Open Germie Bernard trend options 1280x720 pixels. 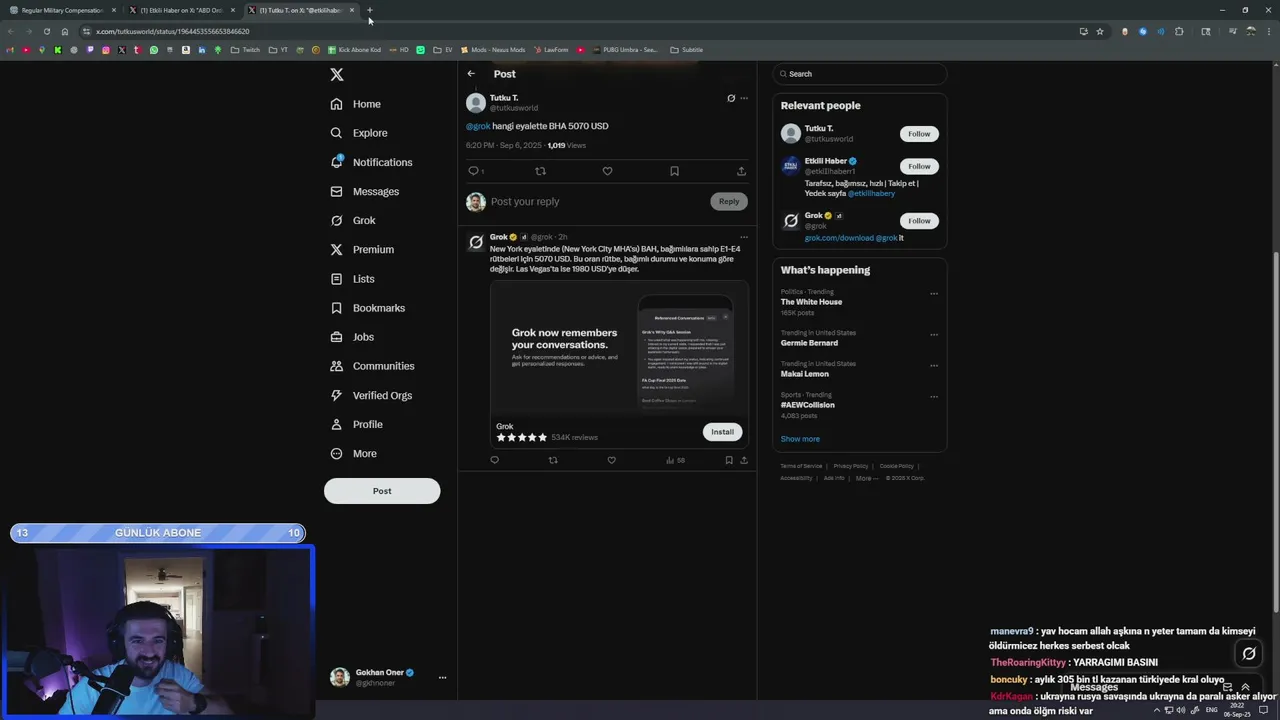[x=934, y=335]
